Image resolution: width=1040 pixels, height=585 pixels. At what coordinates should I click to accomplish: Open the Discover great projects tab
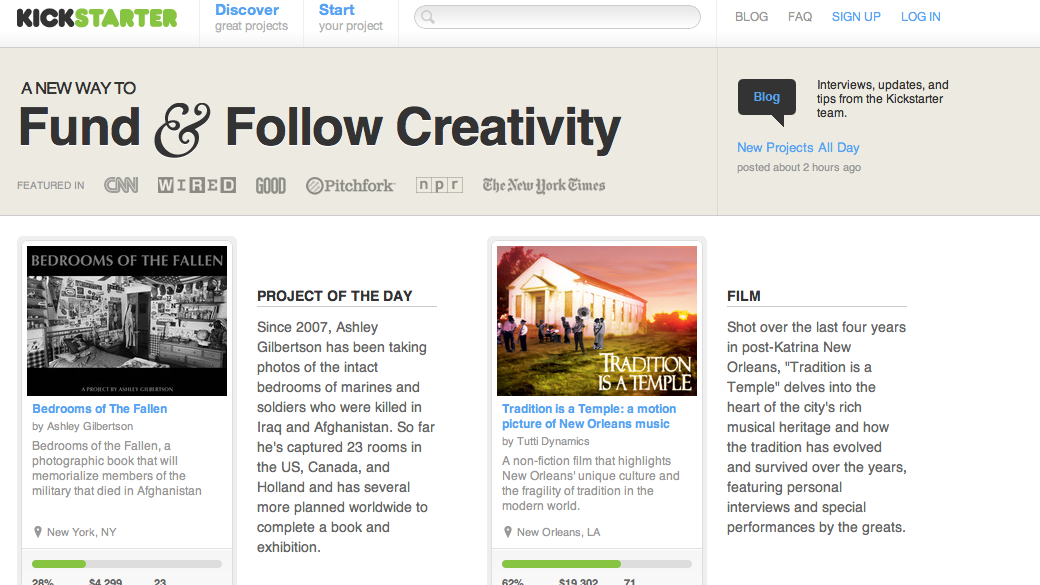point(251,18)
